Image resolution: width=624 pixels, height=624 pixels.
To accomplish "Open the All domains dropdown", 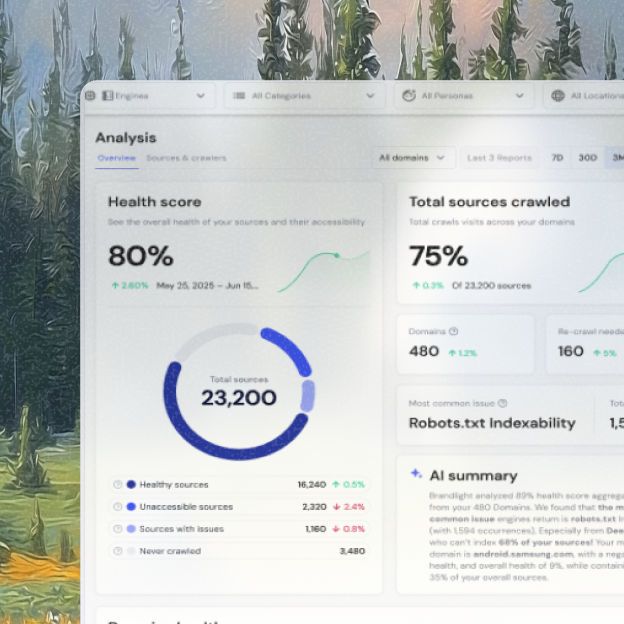I will tap(413, 158).
